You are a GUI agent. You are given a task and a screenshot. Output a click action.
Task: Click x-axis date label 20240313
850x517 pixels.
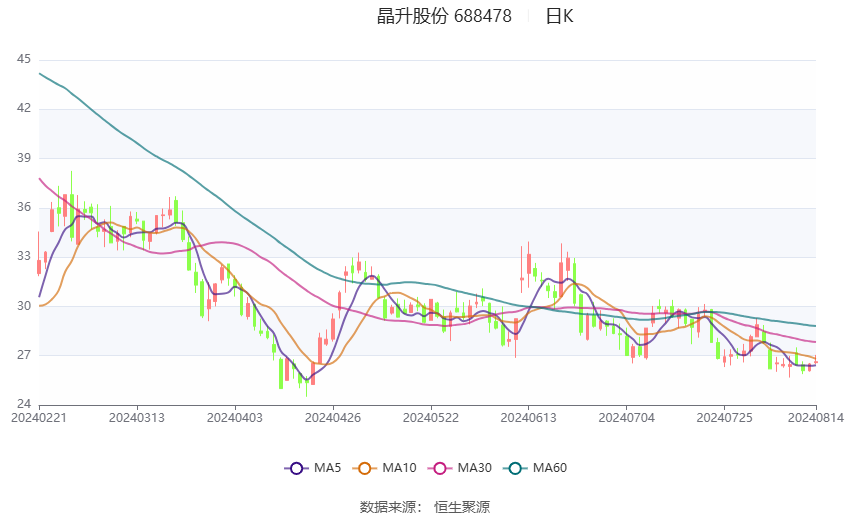point(137,418)
